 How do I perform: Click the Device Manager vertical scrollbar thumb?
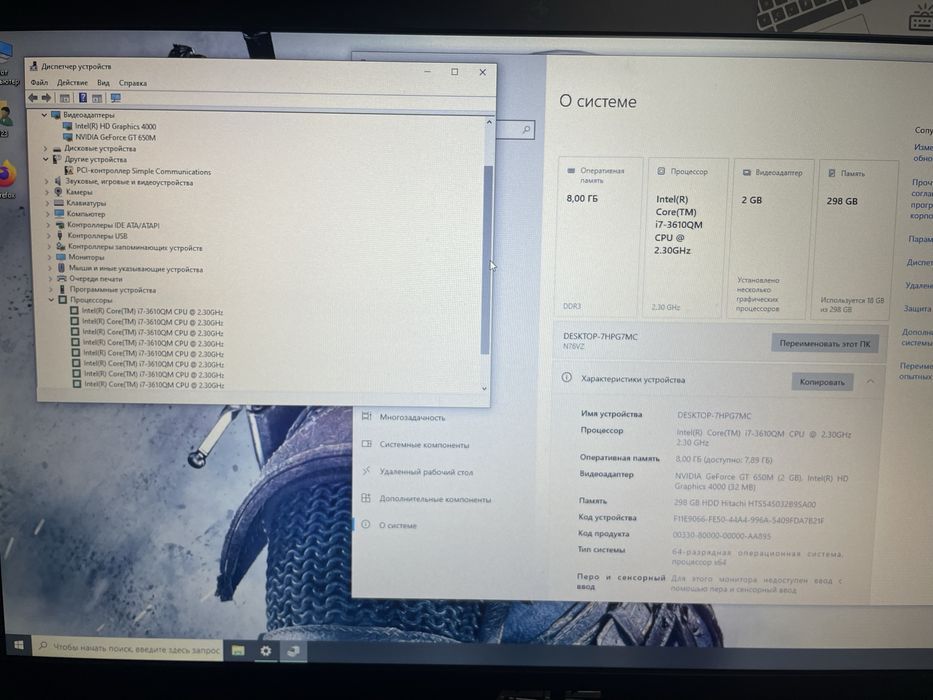coord(487,260)
